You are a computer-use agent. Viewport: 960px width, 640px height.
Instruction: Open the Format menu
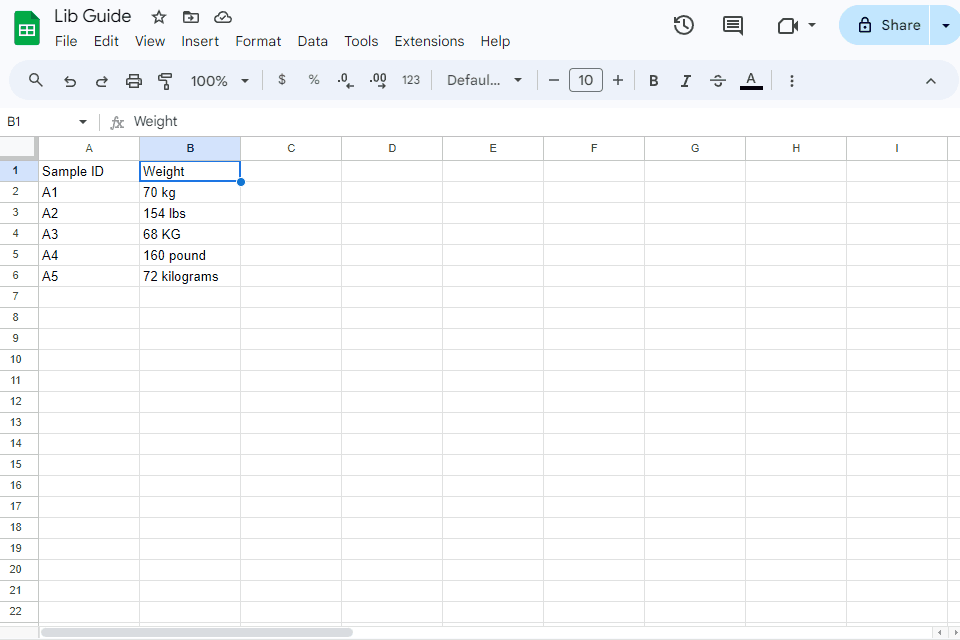pyautogui.click(x=258, y=41)
